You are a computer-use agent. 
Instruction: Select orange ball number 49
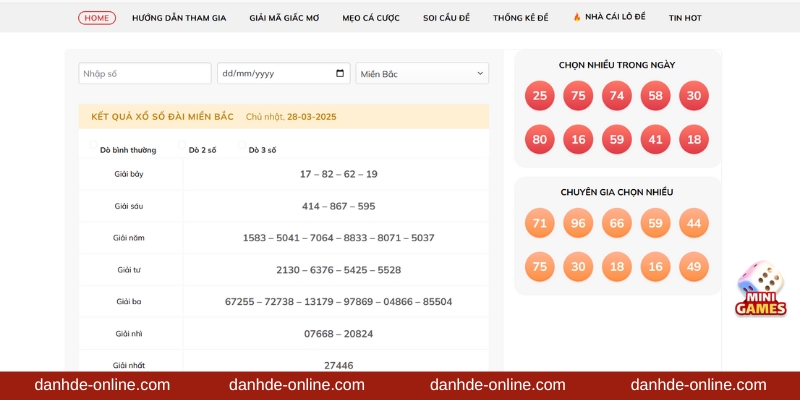[x=694, y=266]
